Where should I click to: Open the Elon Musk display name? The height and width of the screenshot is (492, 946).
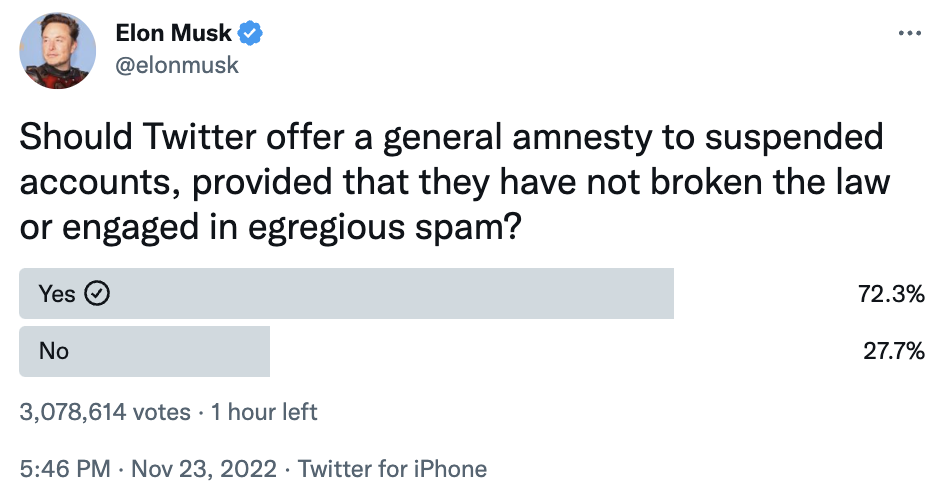pyautogui.click(x=173, y=33)
